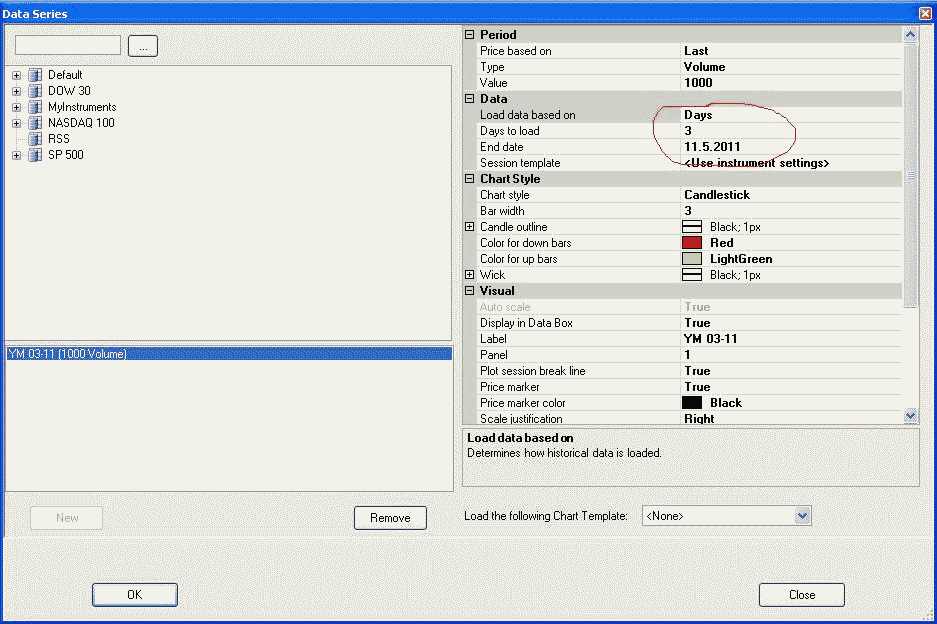
Task: Click the SP 500 list database icon
Action: pyautogui.click(x=35, y=155)
